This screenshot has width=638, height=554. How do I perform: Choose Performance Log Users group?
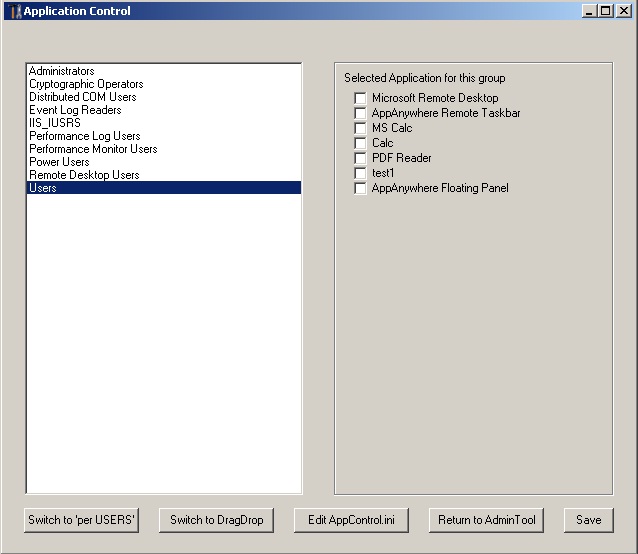click(x=85, y=136)
